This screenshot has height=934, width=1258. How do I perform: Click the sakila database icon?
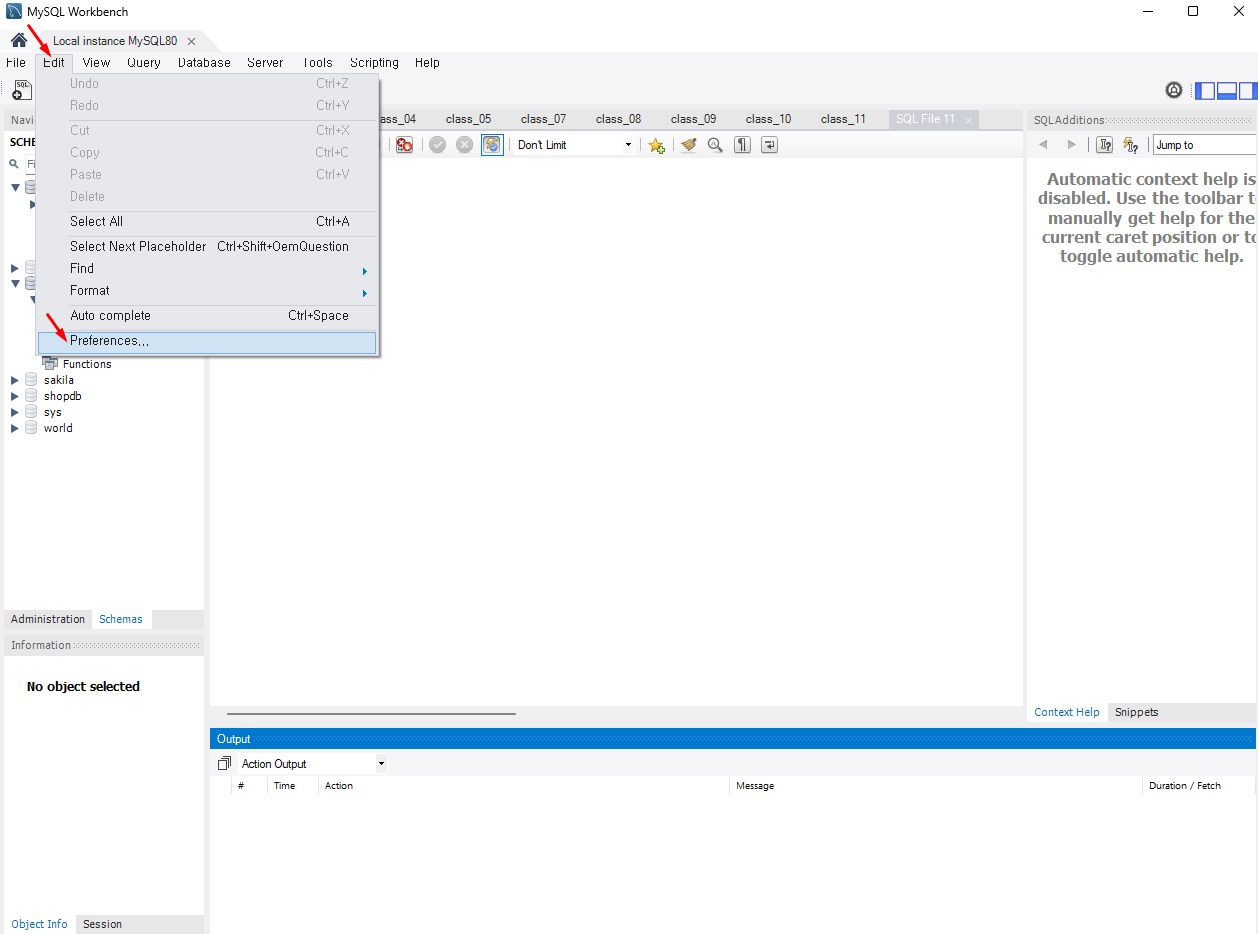31,380
